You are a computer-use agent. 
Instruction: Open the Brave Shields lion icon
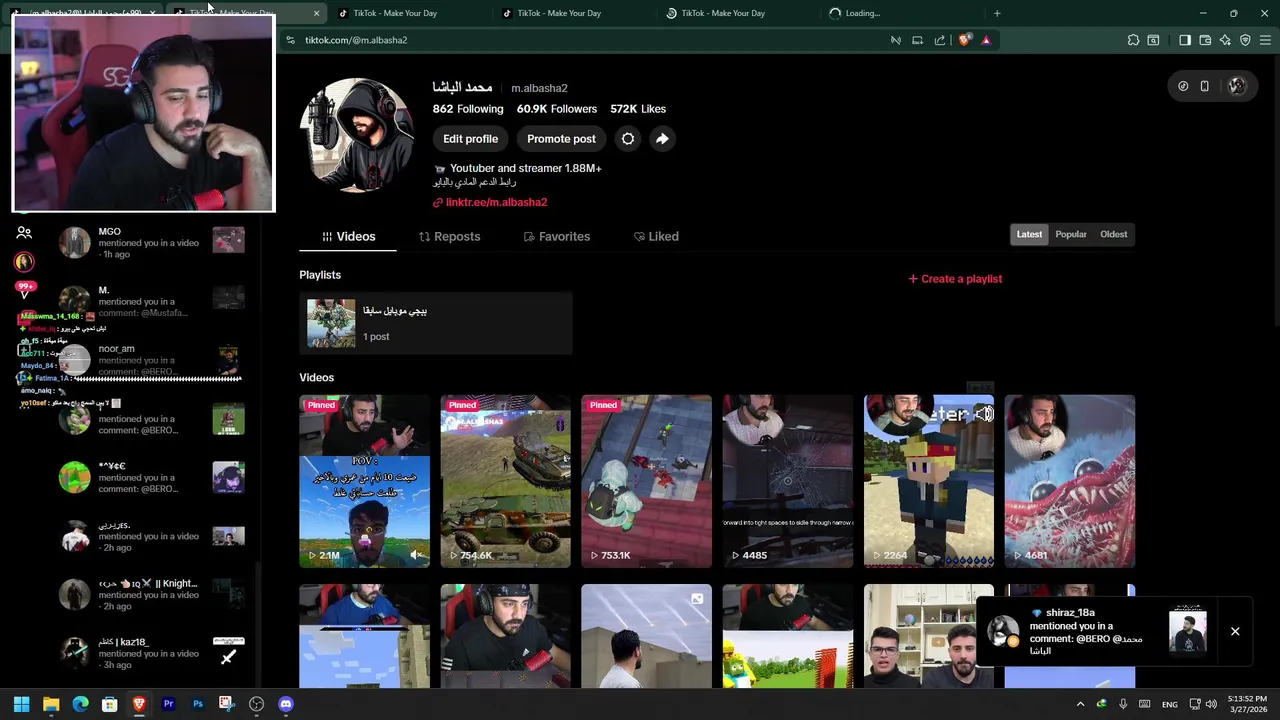click(964, 40)
